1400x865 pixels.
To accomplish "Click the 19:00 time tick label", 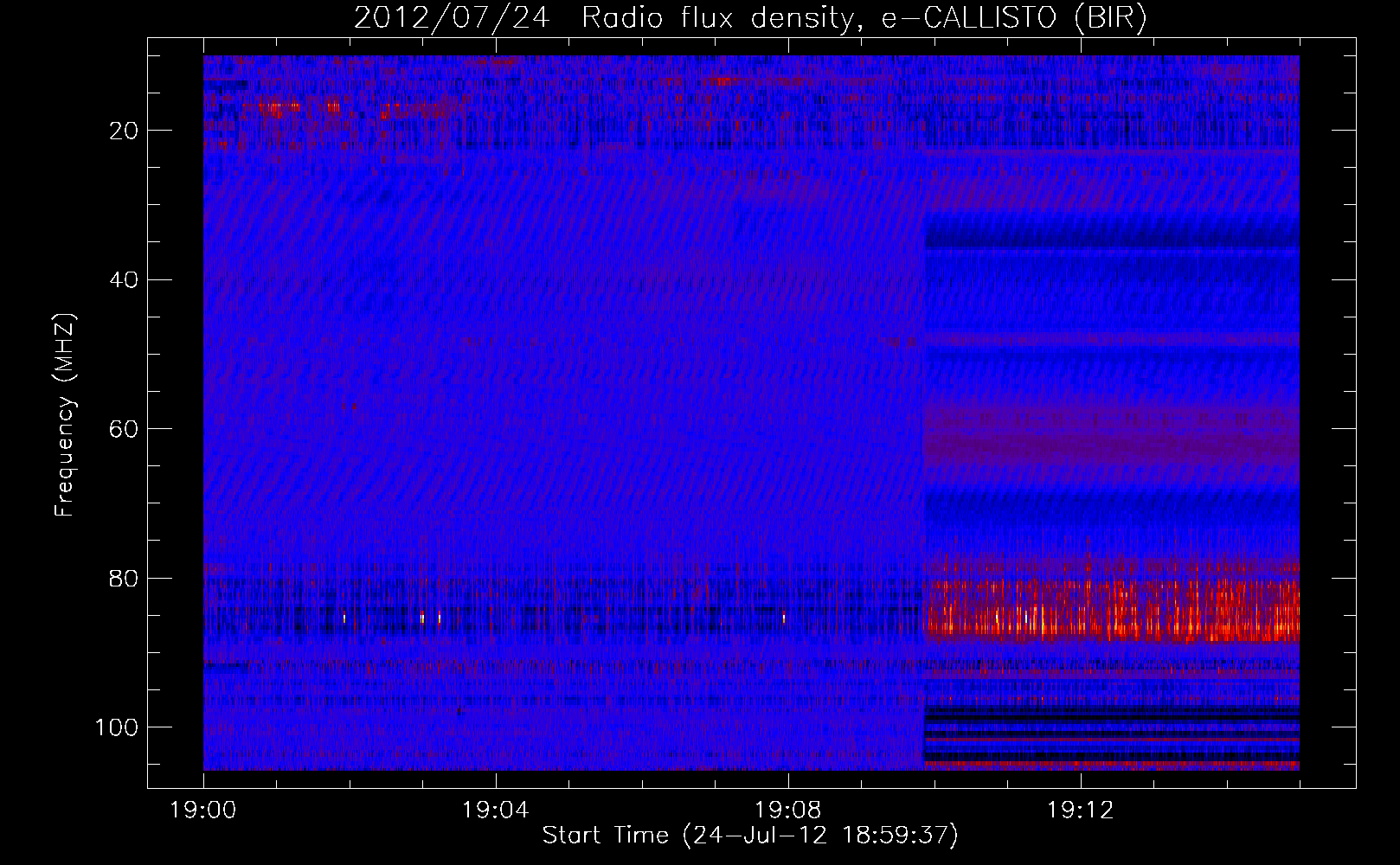I will click(x=203, y=811).
